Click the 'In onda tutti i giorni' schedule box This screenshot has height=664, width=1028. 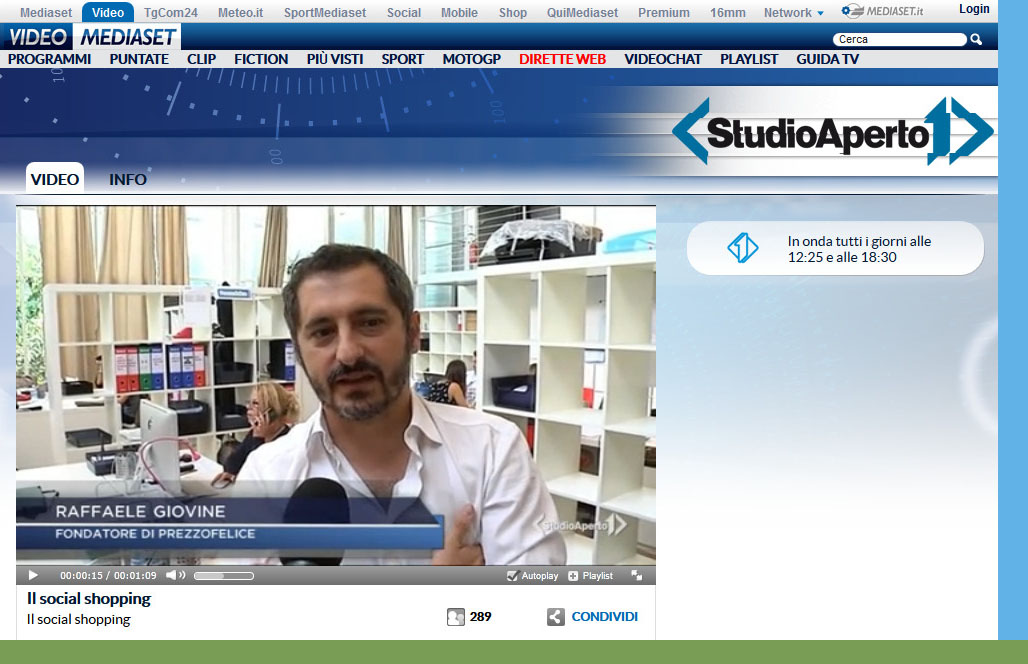pyautogui.click(x=835, y=248)
